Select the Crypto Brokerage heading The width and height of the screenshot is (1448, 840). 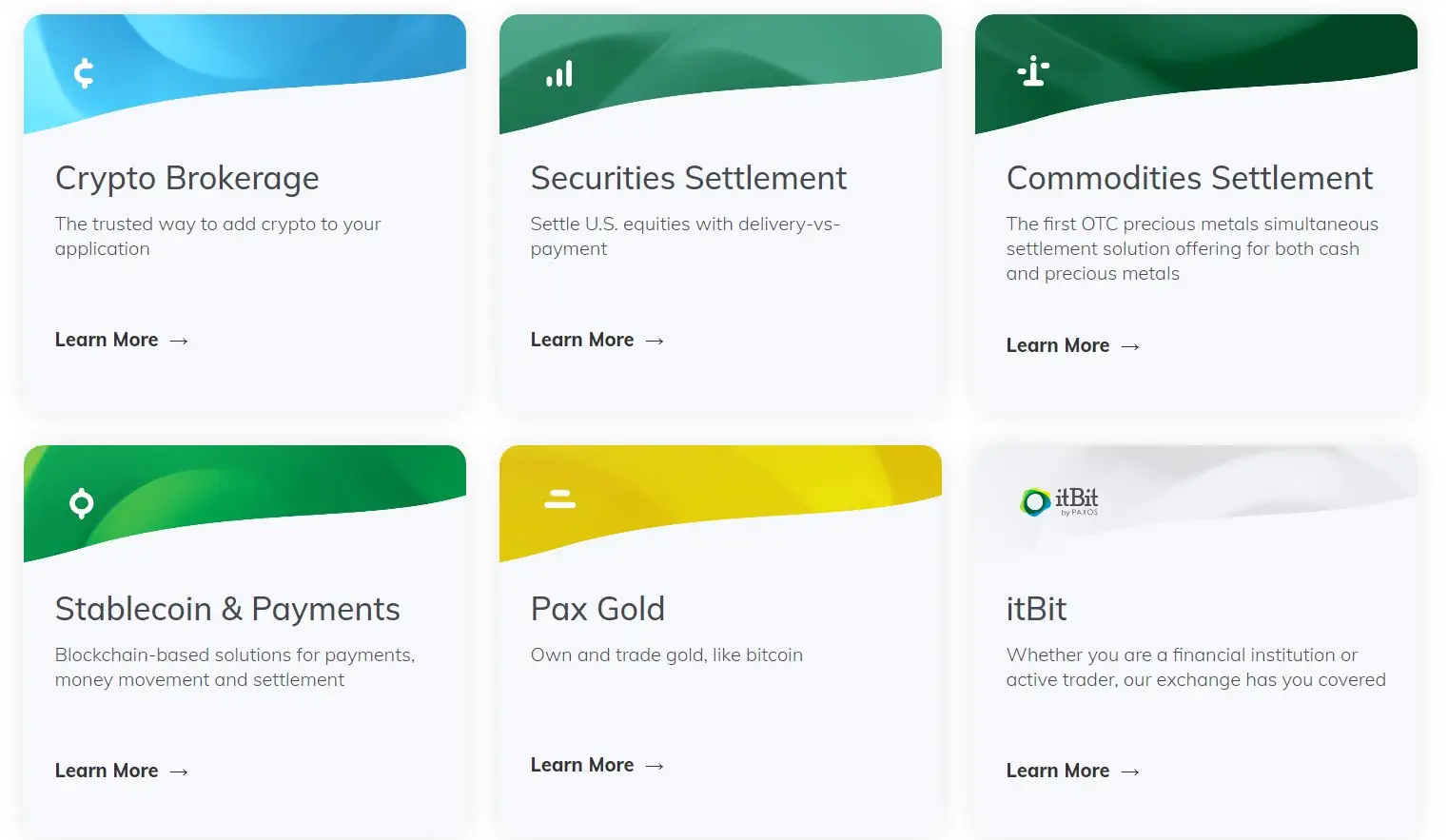point(187,179)
